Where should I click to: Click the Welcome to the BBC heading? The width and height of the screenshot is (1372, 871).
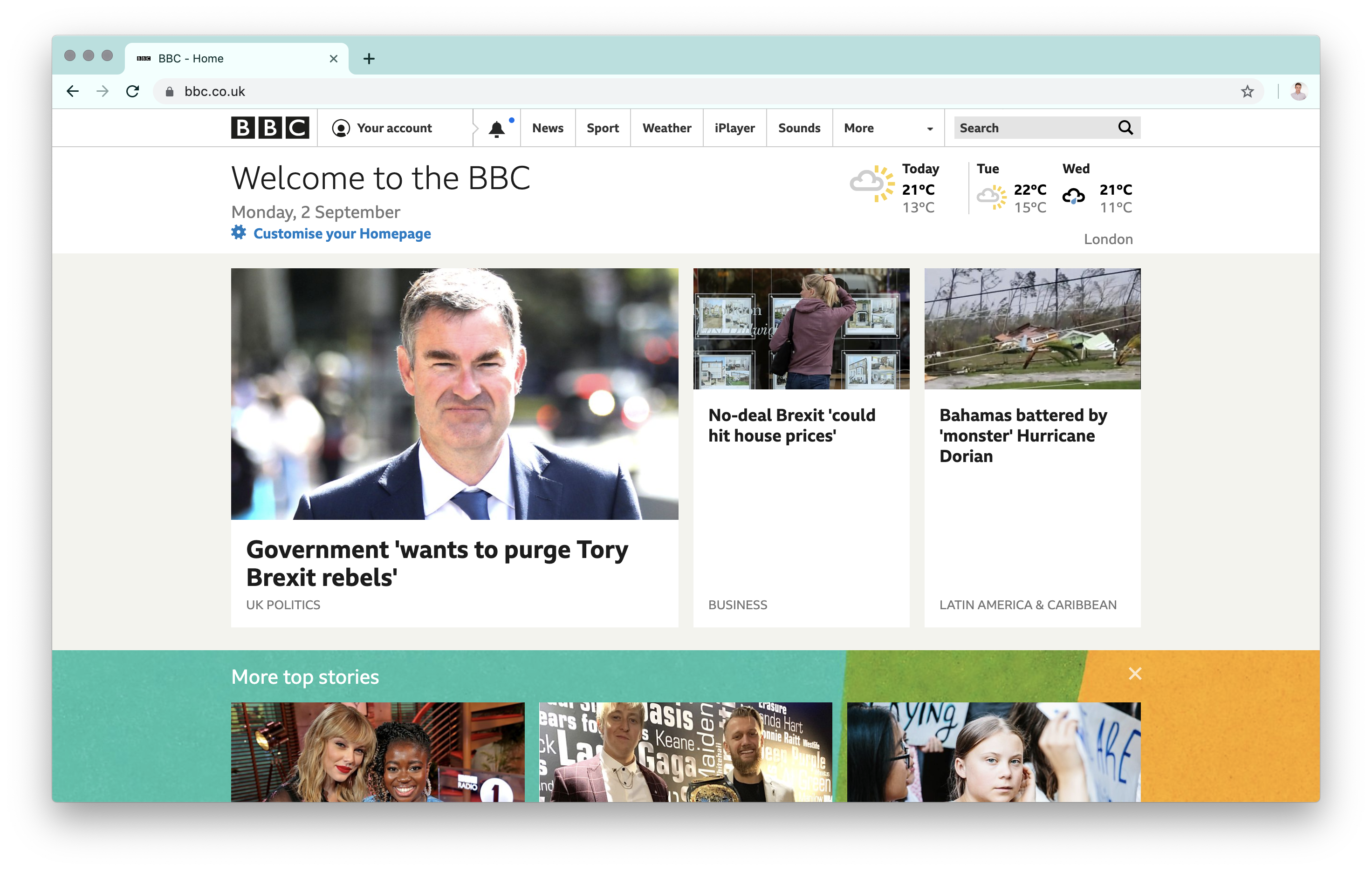[381, 178]
